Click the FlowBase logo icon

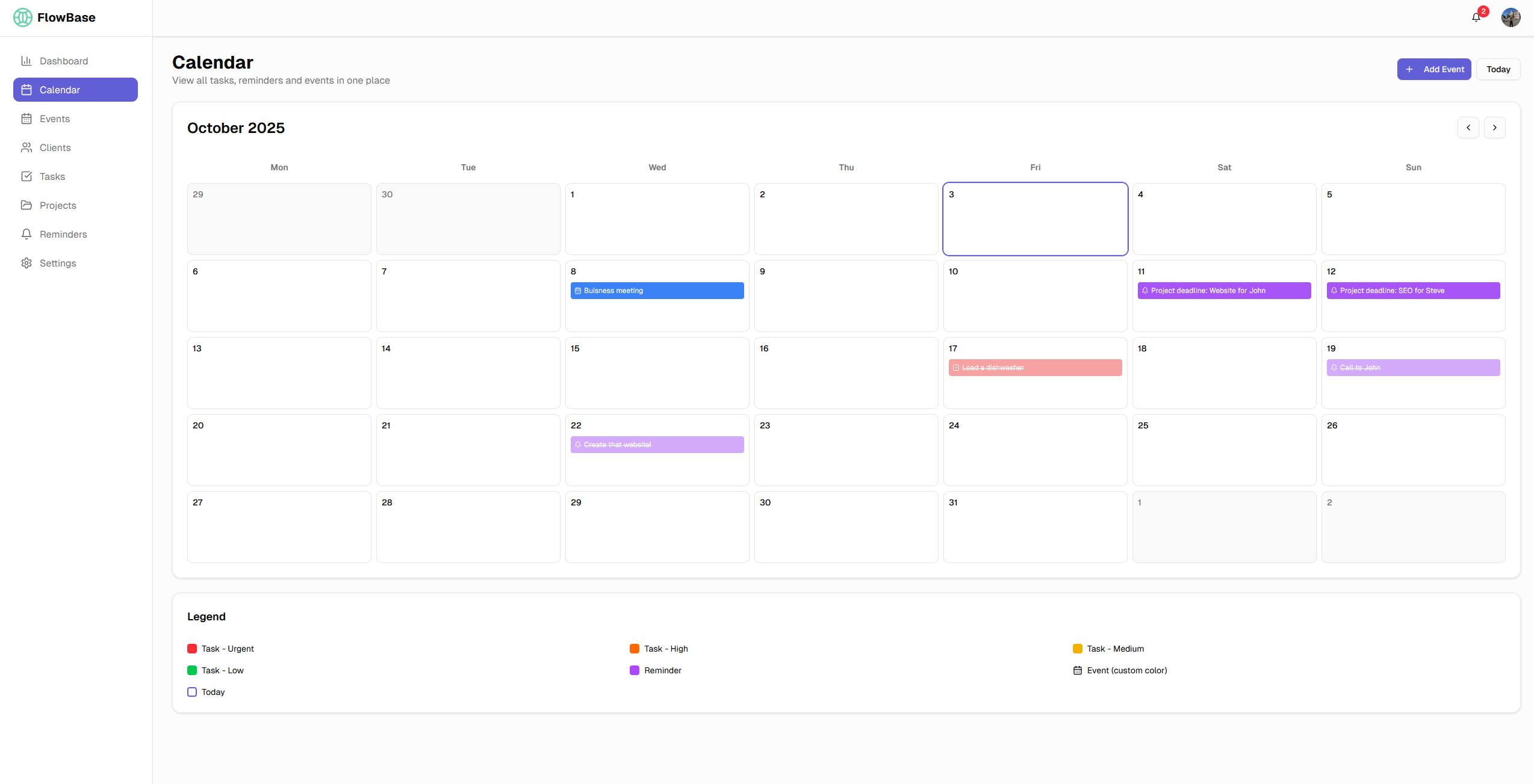[x=22, y=17]
